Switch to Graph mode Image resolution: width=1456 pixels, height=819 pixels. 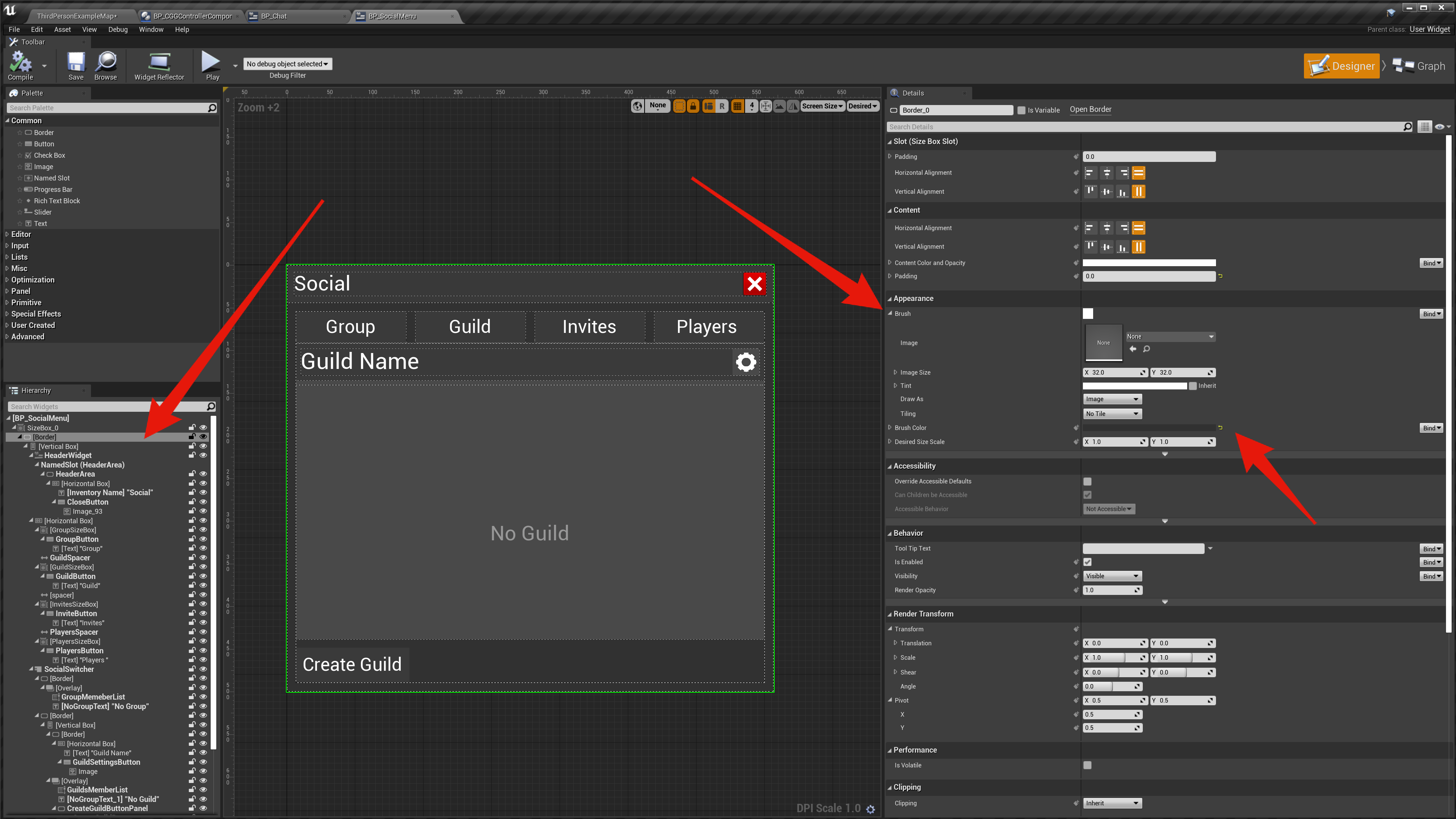click(x=1419, y=66)
